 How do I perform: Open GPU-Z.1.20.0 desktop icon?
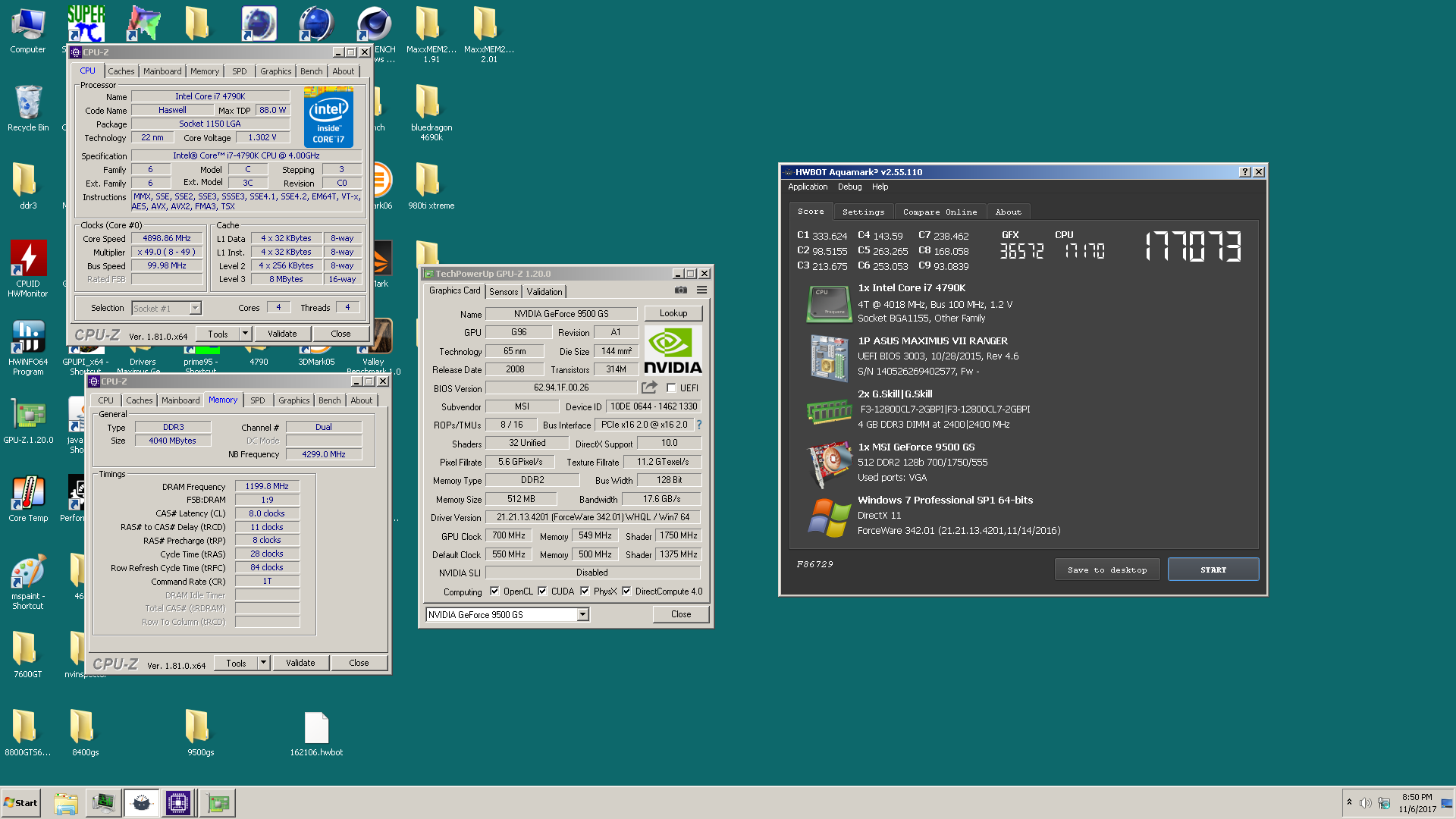click(28, 421)
